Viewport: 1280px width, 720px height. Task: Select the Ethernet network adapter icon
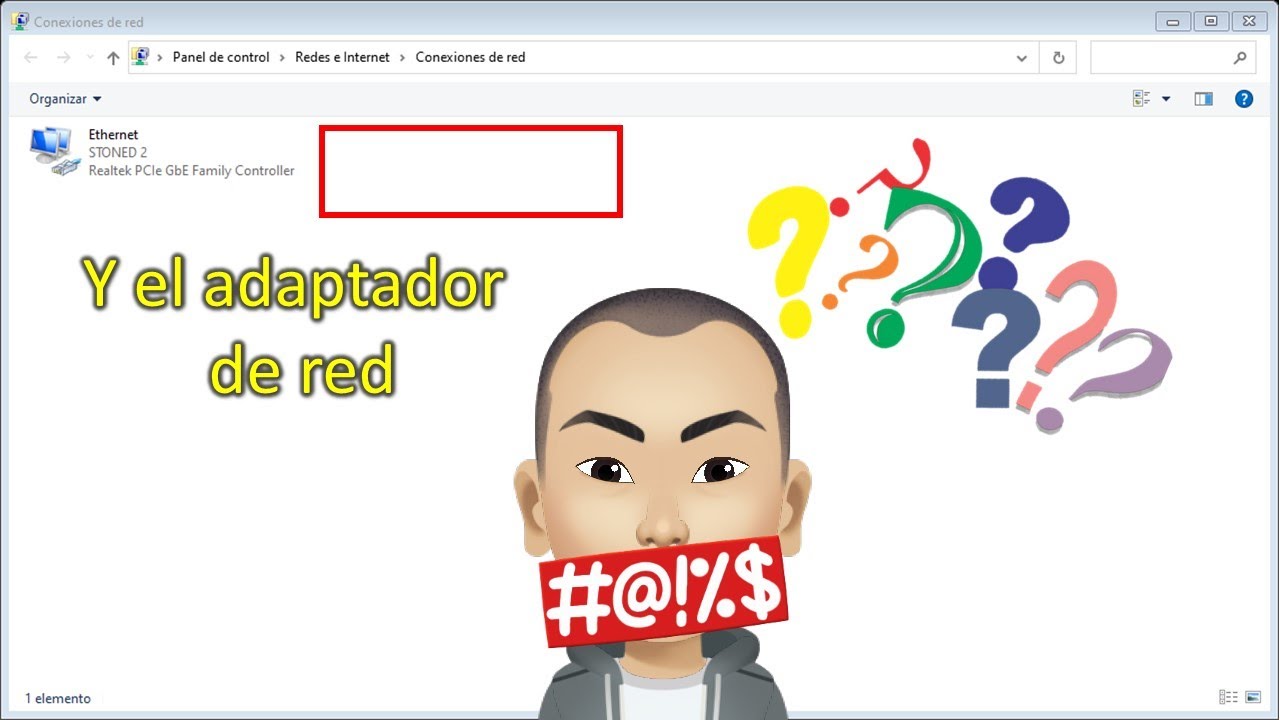(53, 152)
